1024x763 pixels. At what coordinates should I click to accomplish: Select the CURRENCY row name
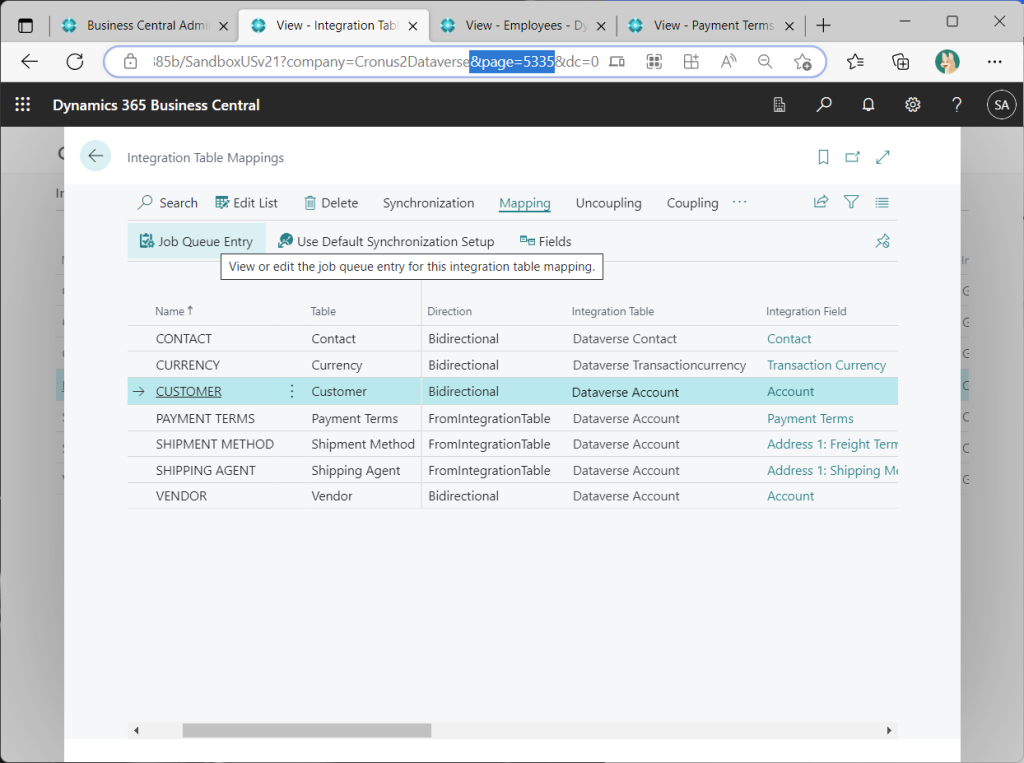click(x=187, y=365)
